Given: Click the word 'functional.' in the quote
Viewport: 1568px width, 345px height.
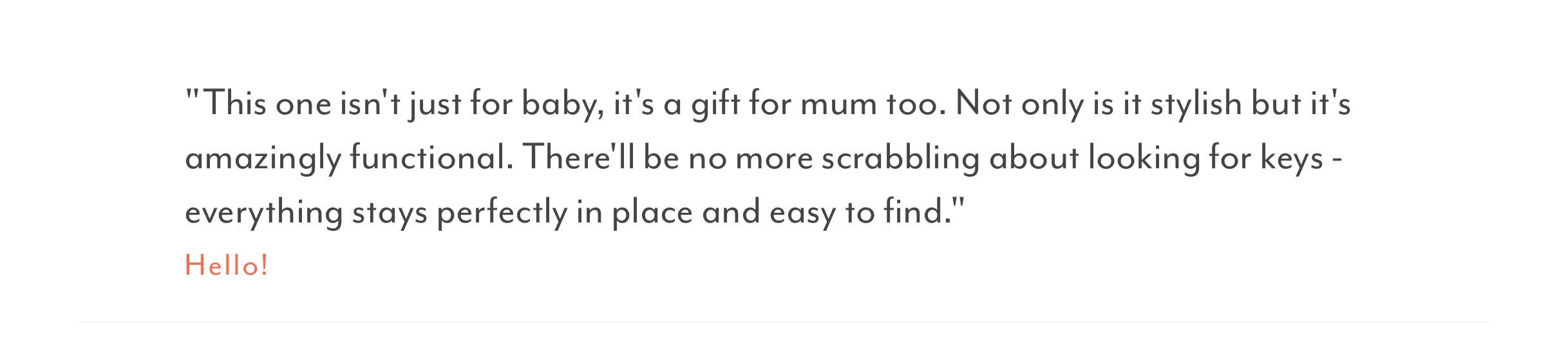Looking at the screenshot, I should pos(431,158).
